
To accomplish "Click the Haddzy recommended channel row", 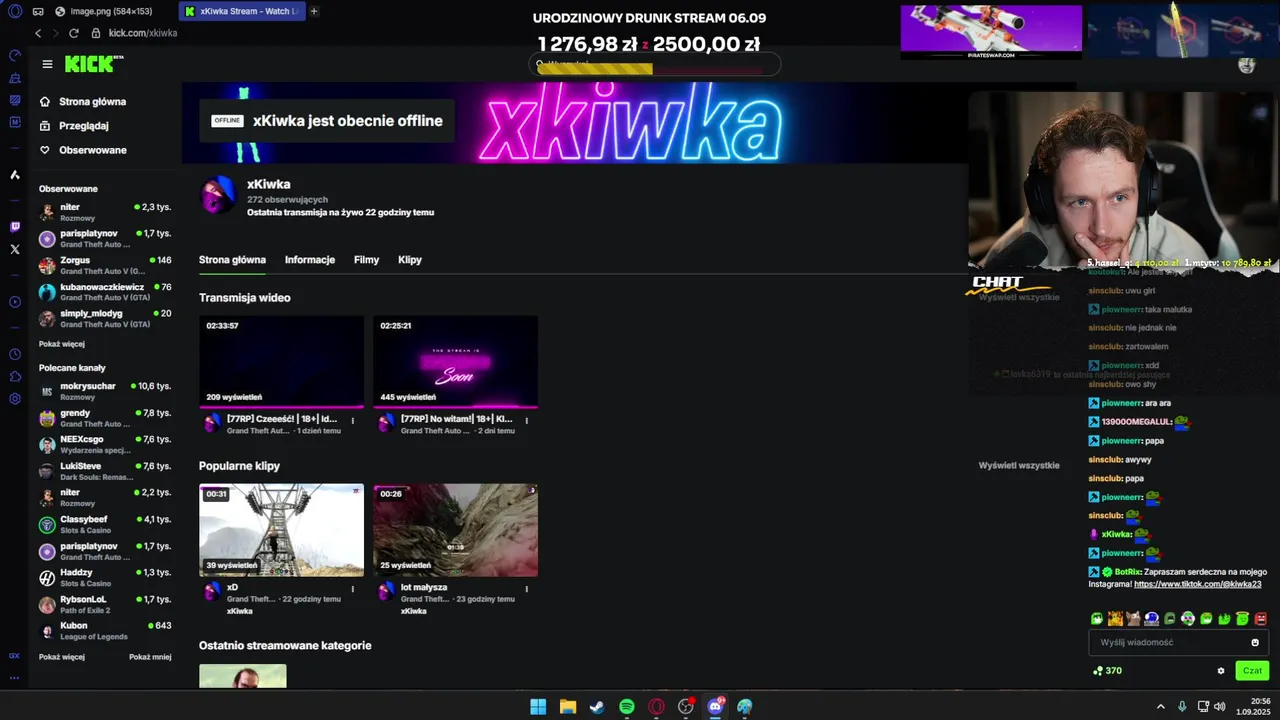I will click(x=105, y=578).
